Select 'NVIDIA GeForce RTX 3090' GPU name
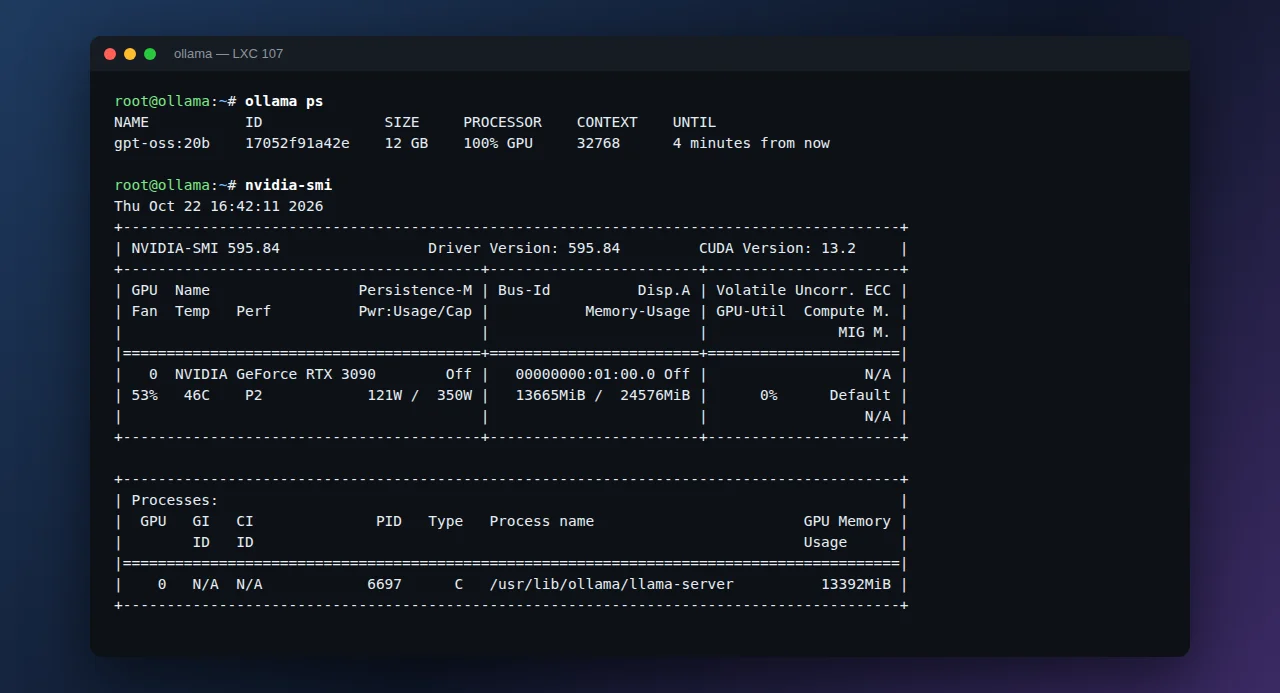This screenshot has height=693, width=1280. tap(276, 374)
